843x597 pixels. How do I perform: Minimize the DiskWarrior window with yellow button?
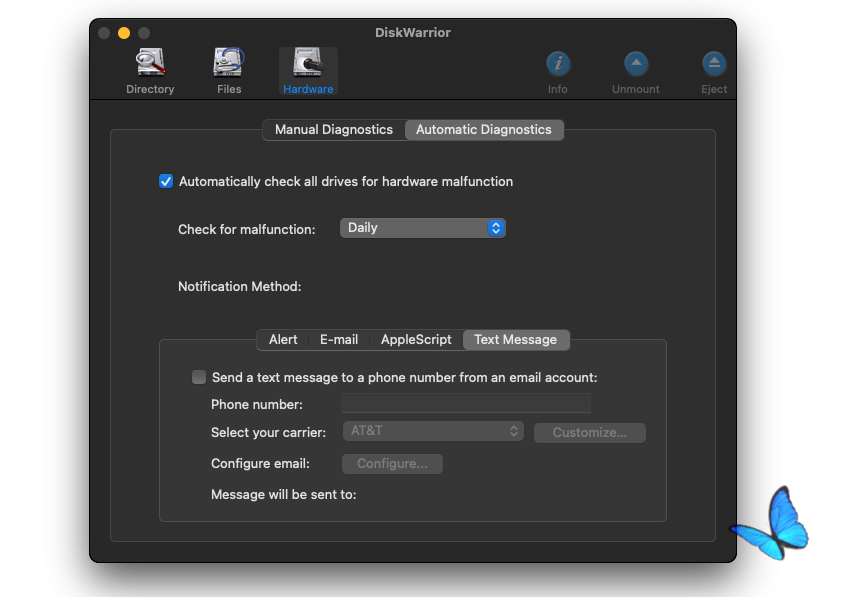click(124, 33)
